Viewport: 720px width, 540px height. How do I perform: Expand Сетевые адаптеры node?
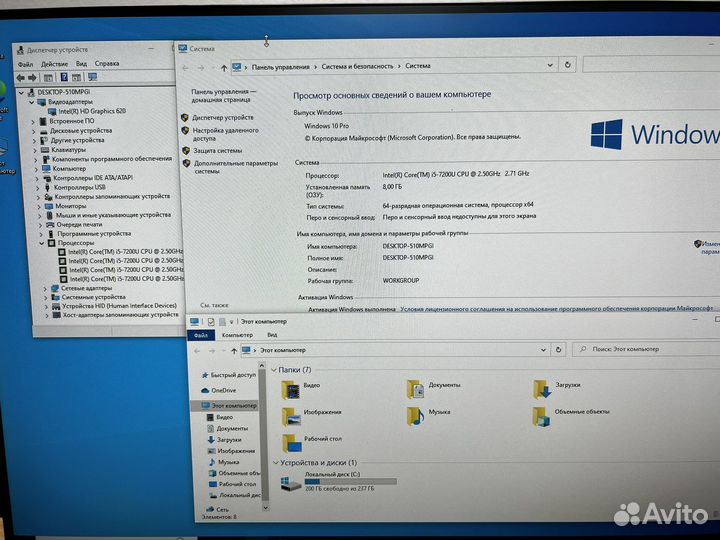point(45,289)
